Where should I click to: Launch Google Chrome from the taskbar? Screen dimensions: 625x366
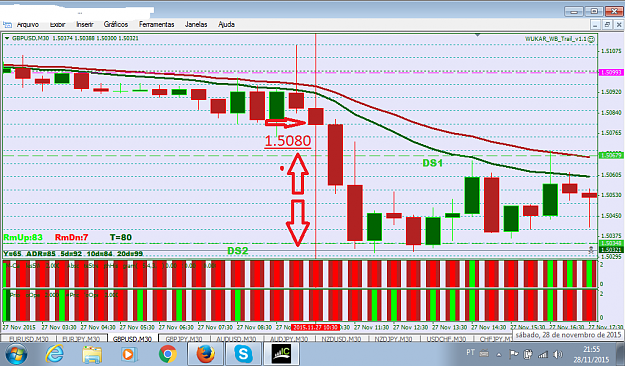pos(168,354)
